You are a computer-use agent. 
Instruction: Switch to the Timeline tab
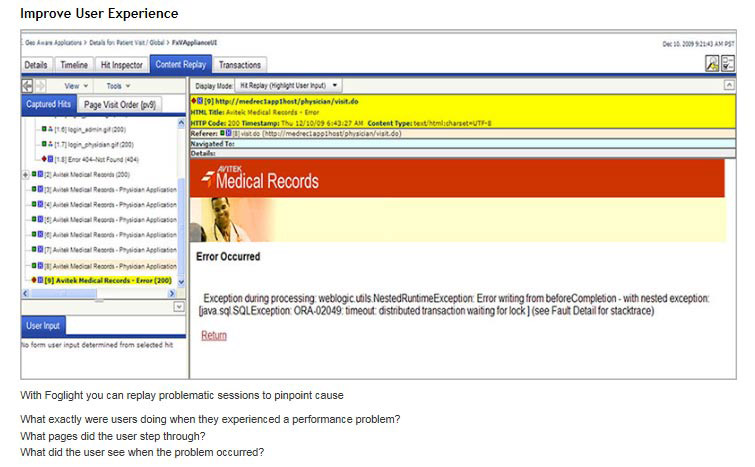(74, 65)
